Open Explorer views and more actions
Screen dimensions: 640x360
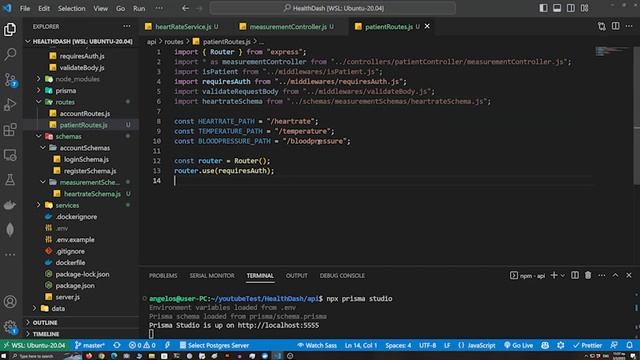click(127, 27)
